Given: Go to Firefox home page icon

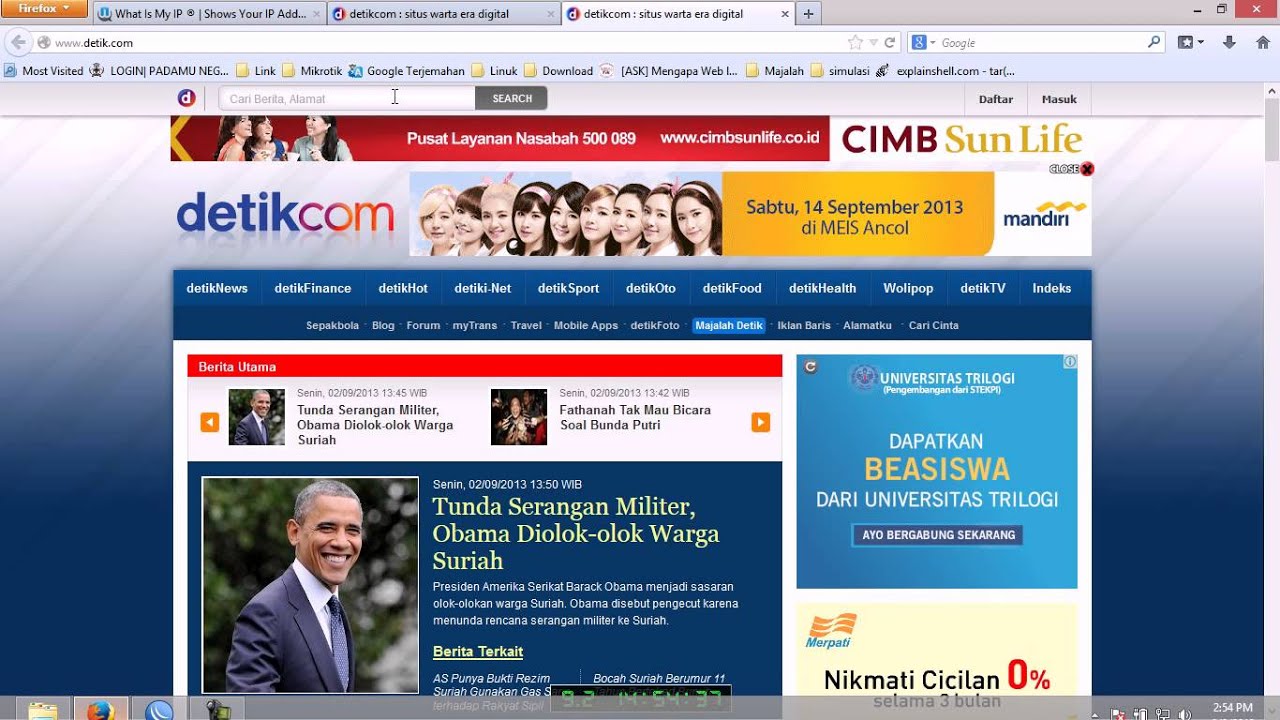Looking at the screenshot, I should (x=1262, y=43).
